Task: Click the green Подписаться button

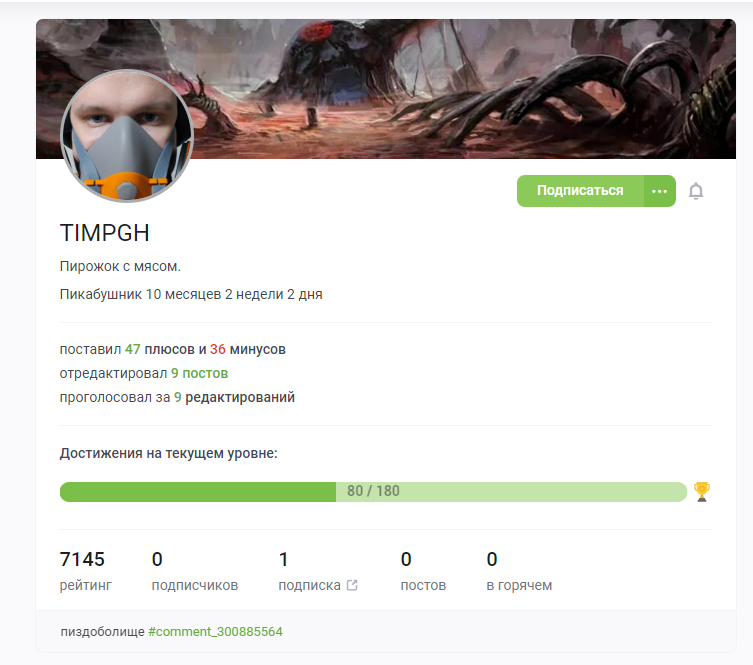Action: pos(580,191)
